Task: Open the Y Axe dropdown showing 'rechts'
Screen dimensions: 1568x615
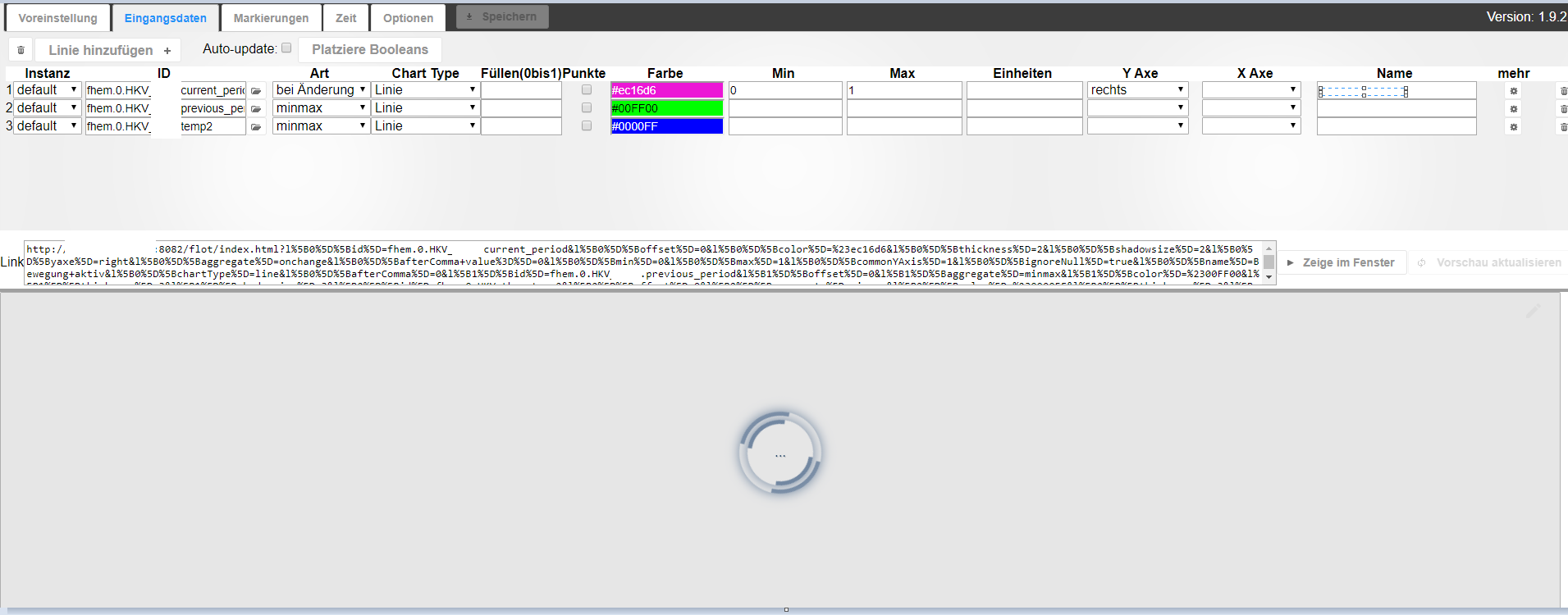Action: [x=1138, y=90]
